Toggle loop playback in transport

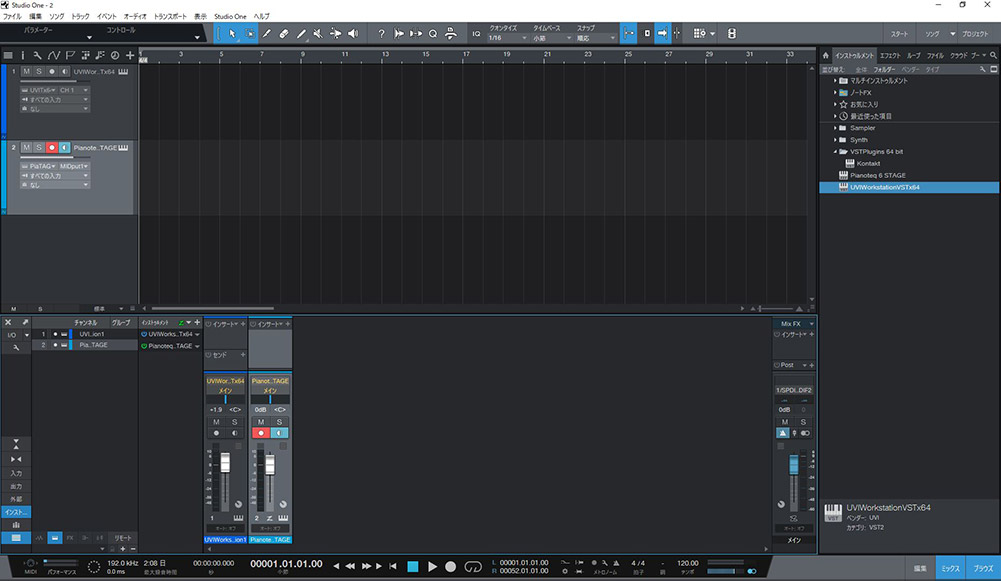point(473,566)
